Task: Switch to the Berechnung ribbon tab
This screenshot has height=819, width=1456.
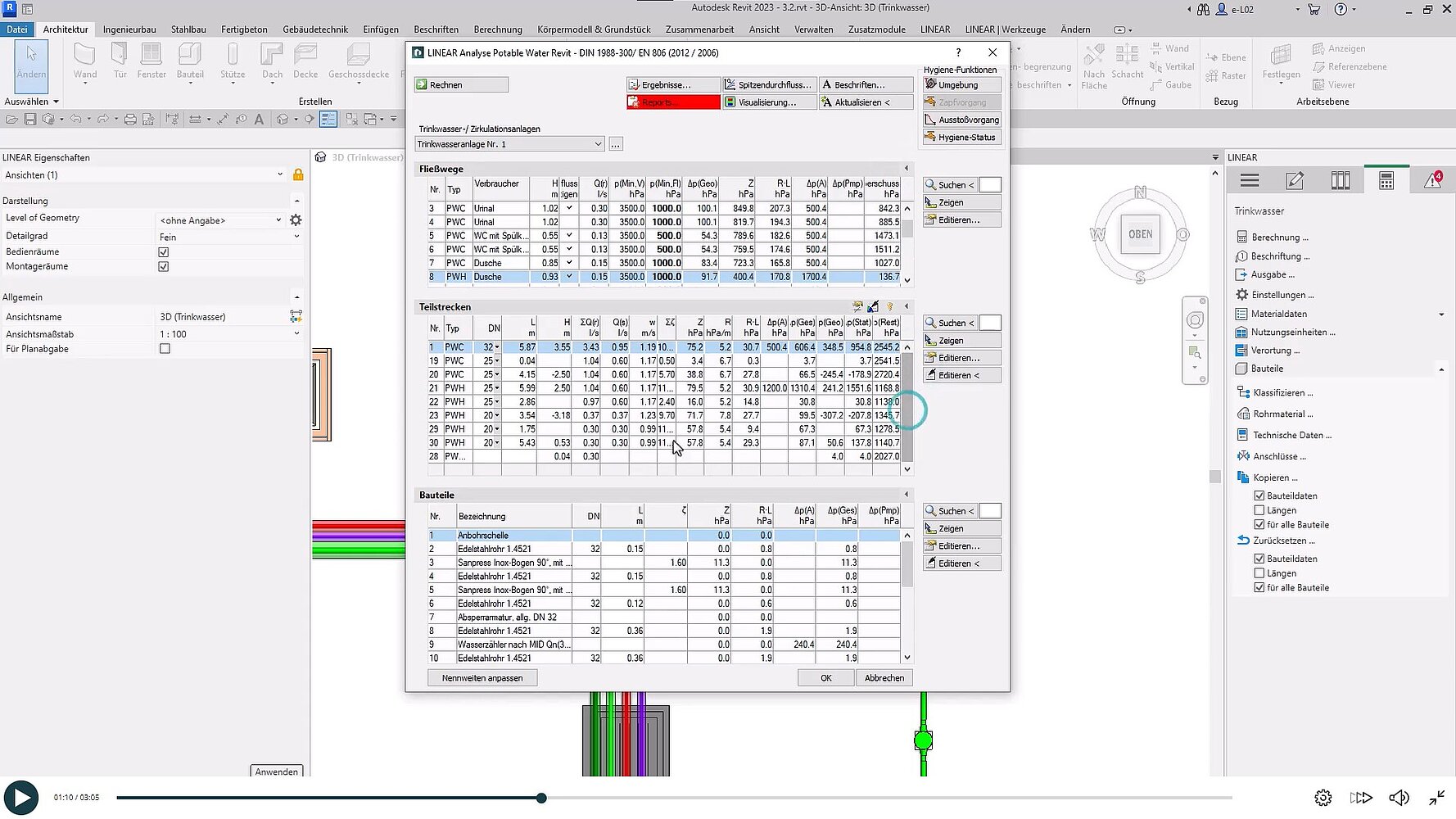Action: 497,29
